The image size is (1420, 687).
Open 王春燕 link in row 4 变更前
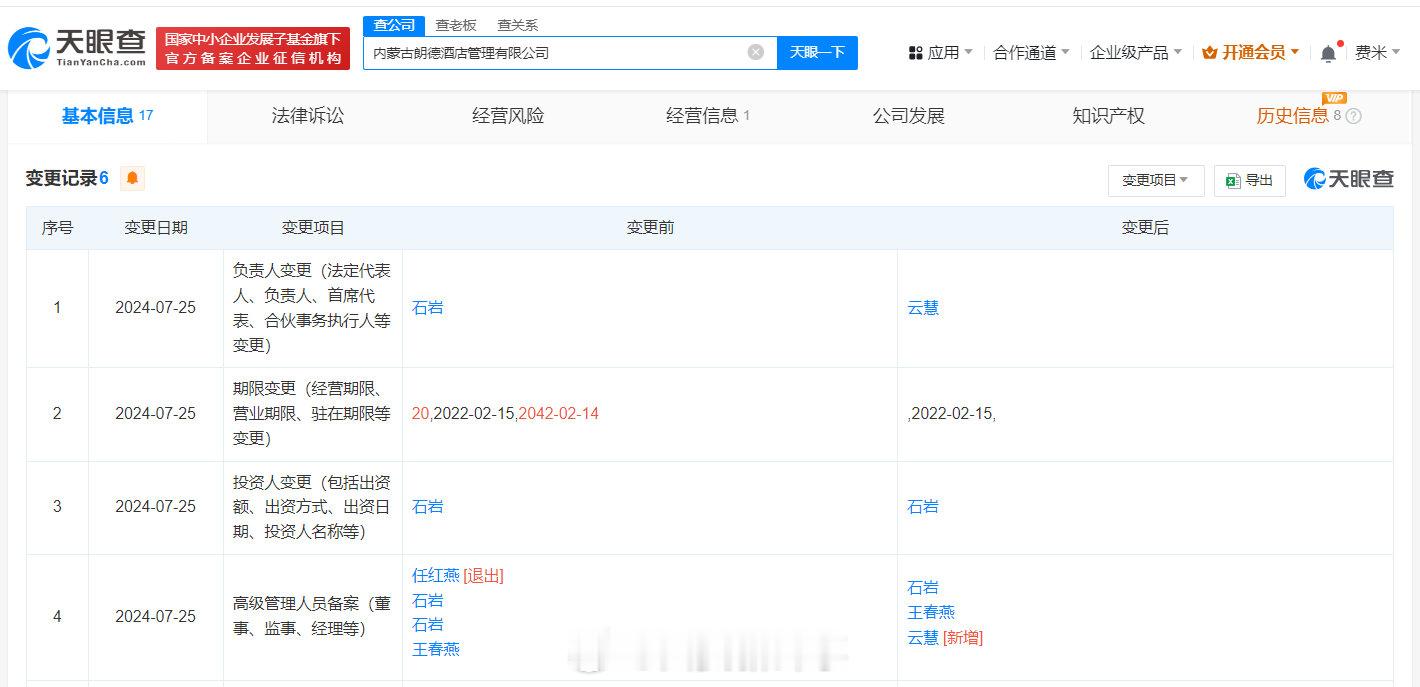(x=436, y=650)
